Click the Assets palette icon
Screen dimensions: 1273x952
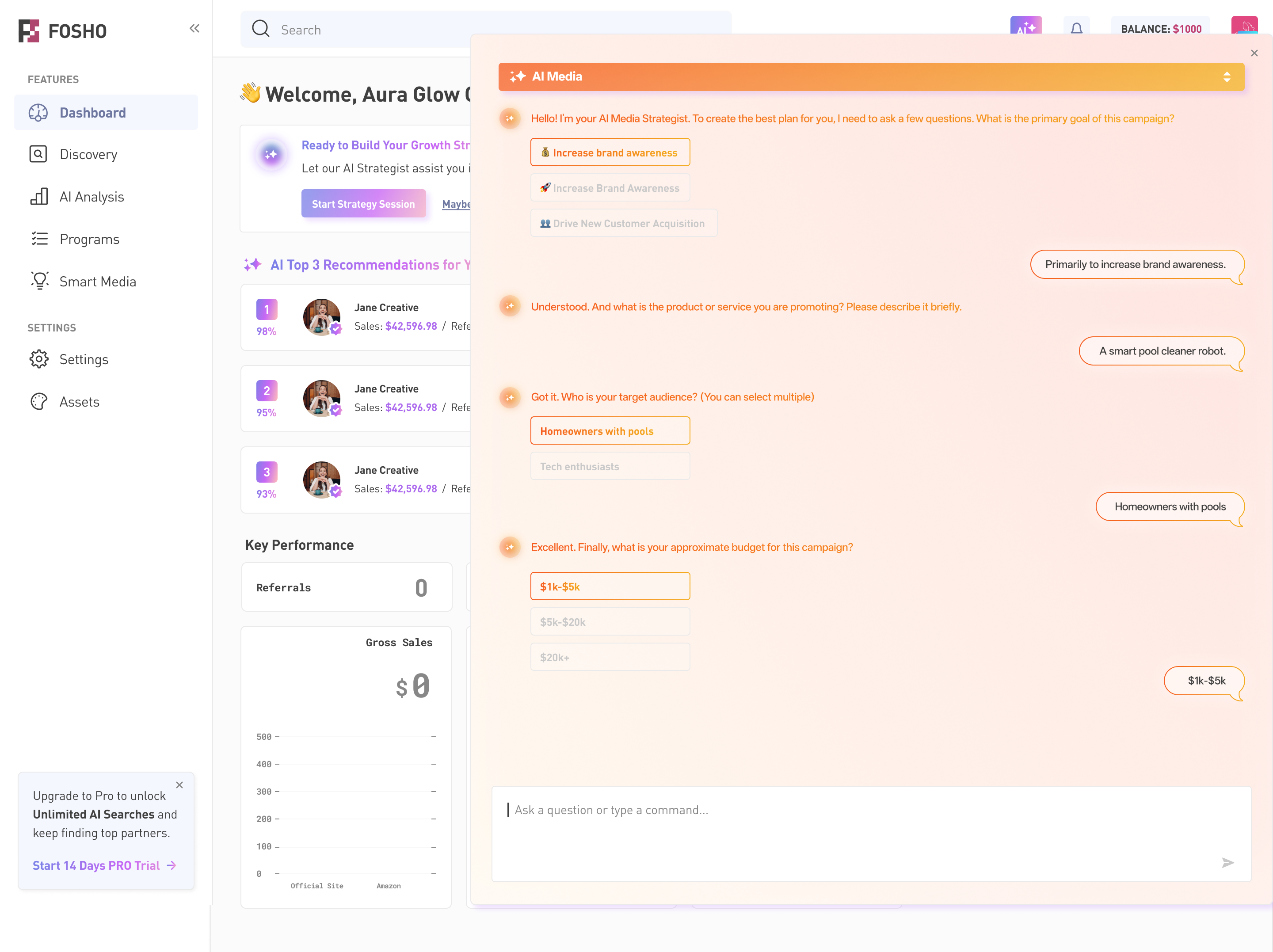(x=39, y=401)
